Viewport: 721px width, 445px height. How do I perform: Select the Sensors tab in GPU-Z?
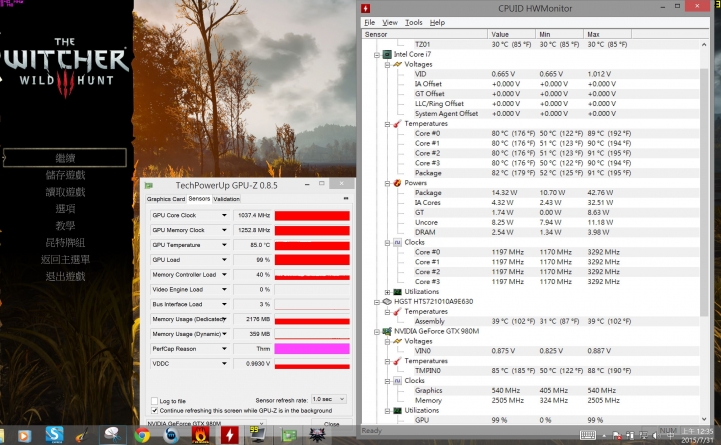199,199
